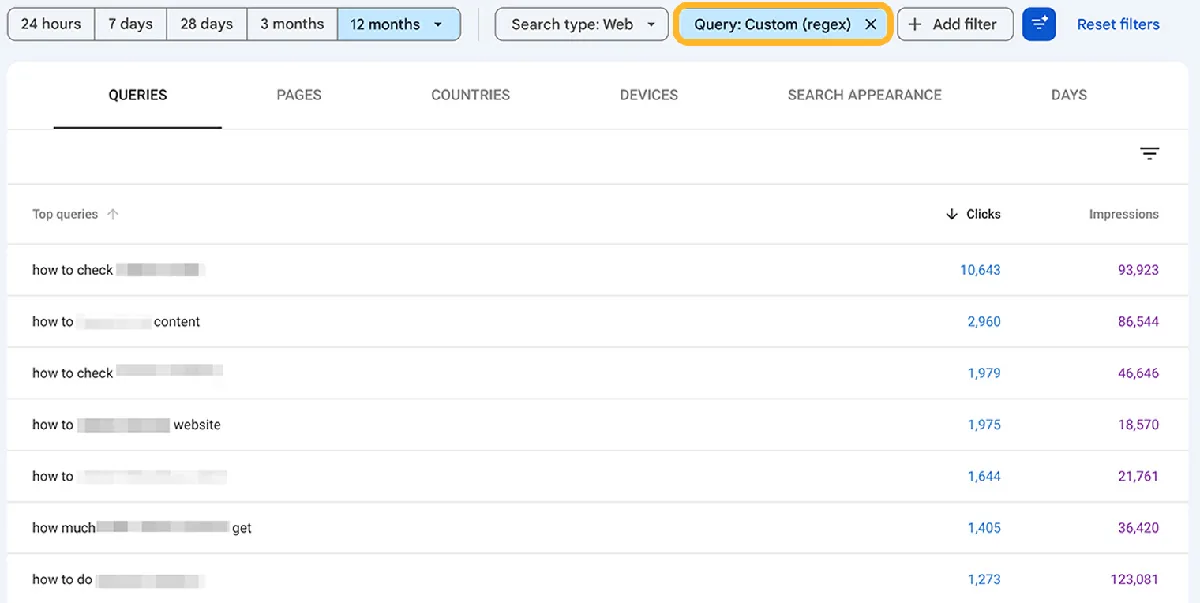Viewport: 1200px width, 603px height.
Task: Select query ending with 'website'
Action: click(x=126, y=425)
